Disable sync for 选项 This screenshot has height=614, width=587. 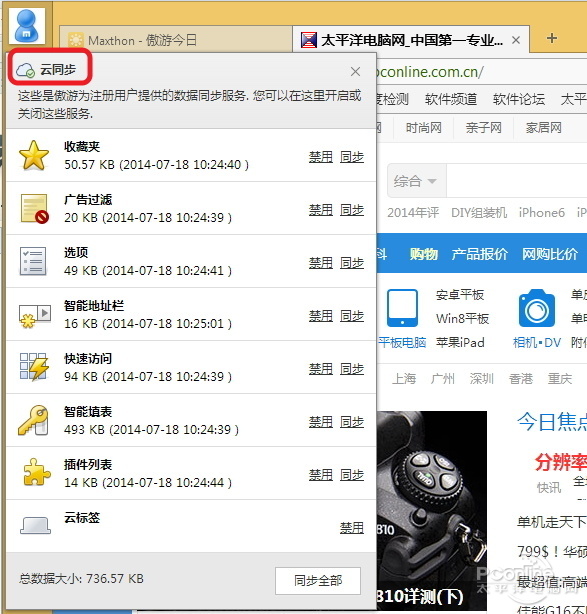pyautogui.click(x=321, y=263)
